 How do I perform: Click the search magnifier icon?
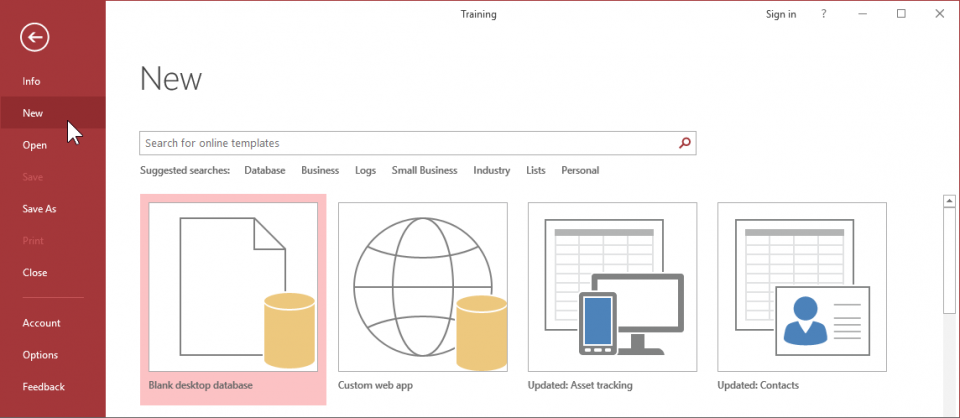(x=685, y=143)
